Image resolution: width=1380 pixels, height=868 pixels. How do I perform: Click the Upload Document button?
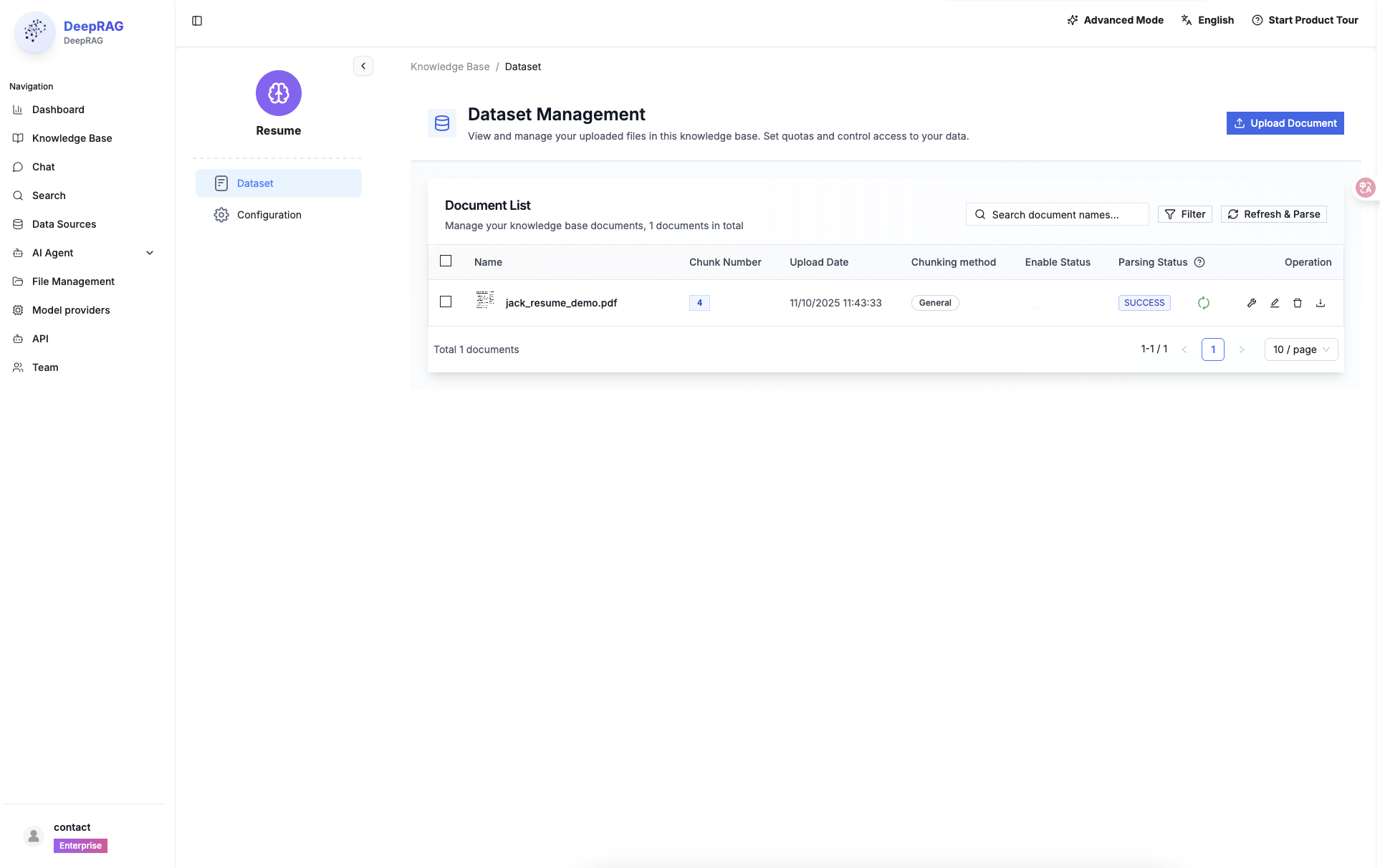(x=1285, y=123)
